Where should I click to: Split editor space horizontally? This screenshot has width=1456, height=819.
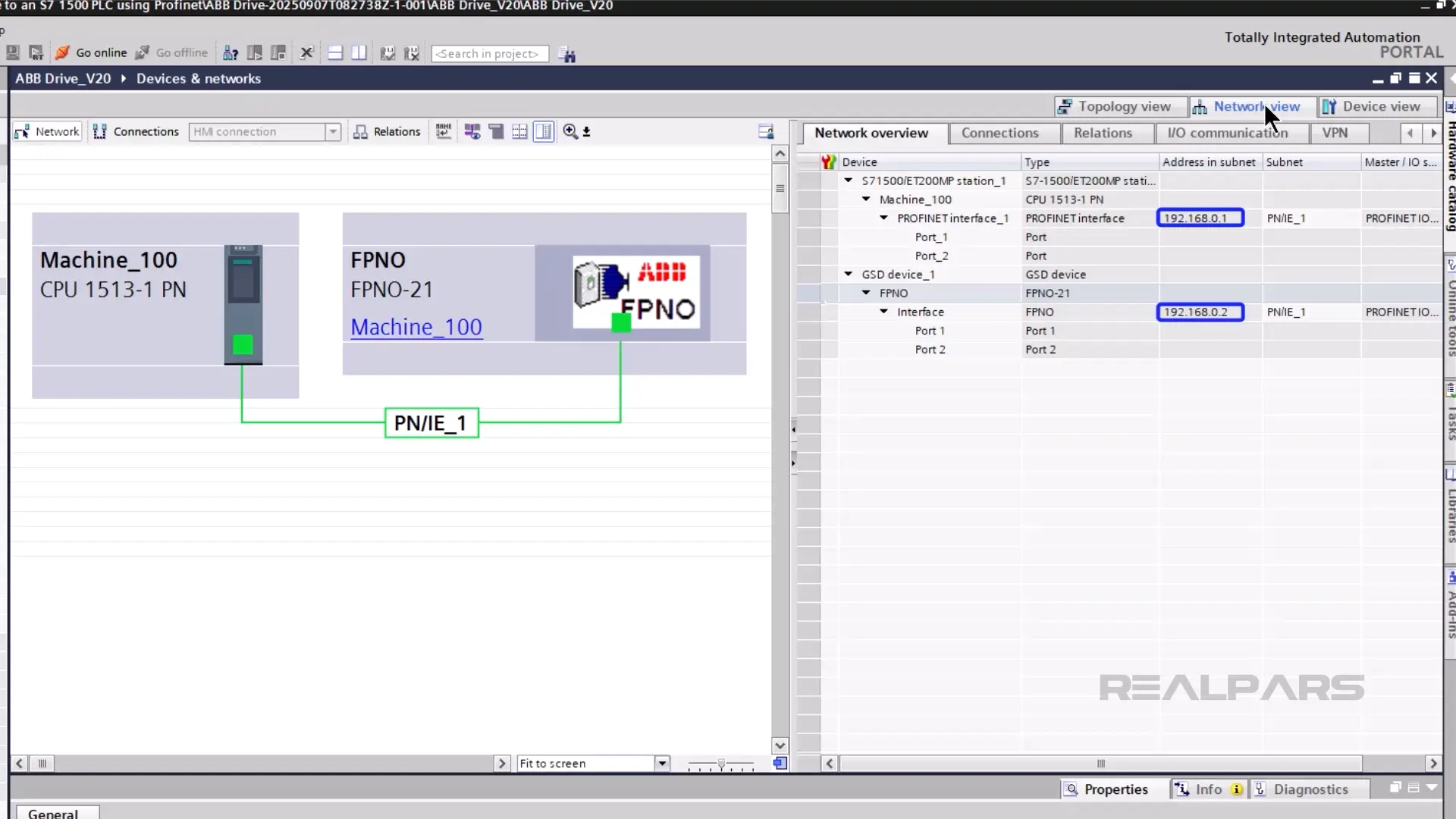(x=335, y=53)
